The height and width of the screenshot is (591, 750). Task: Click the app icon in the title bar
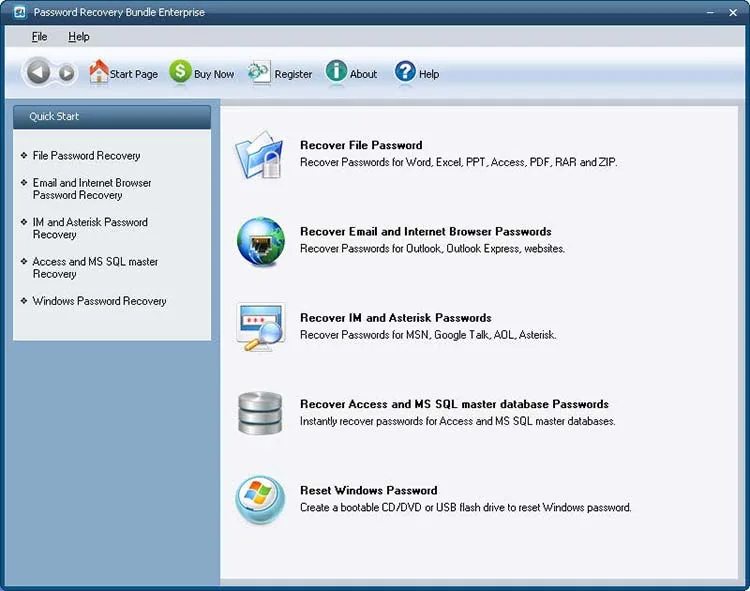20,12
